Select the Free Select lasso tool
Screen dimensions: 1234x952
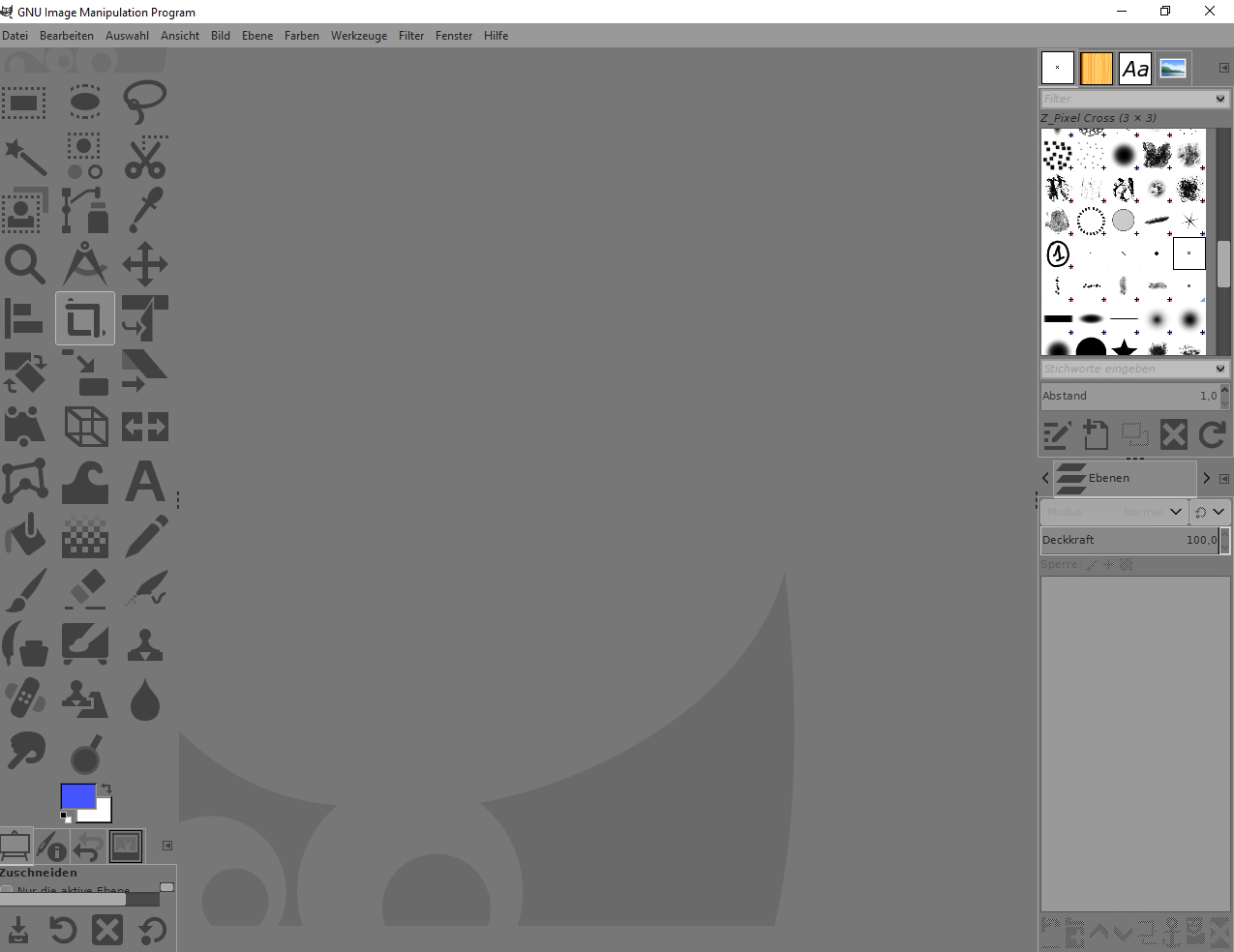point(145,102)
